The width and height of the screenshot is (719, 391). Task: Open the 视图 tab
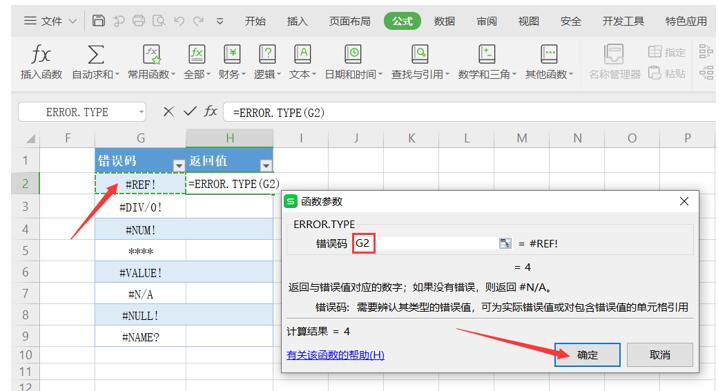tap(529, 21)
